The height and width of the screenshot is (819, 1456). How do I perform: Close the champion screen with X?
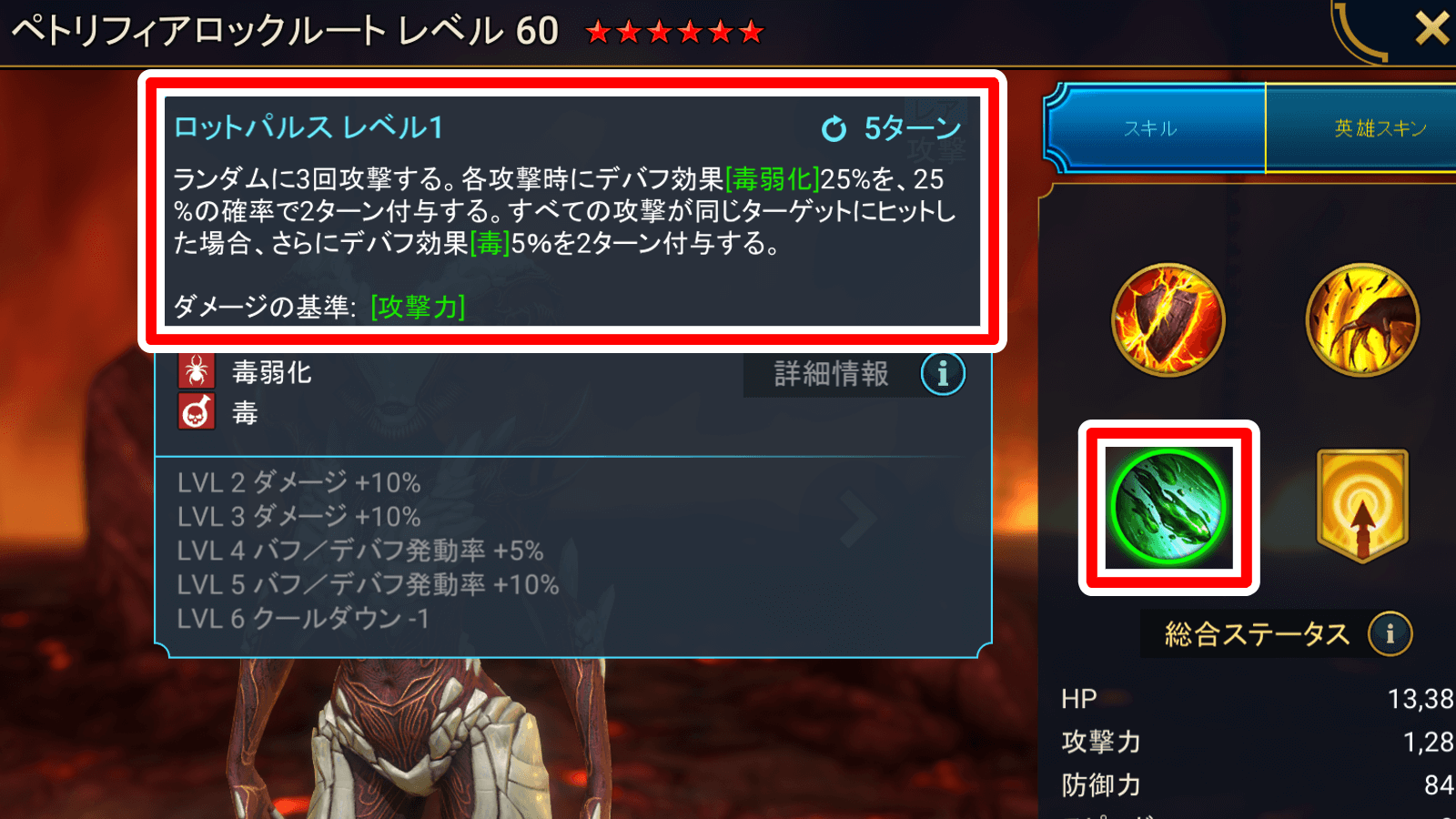coord(1431,28)
